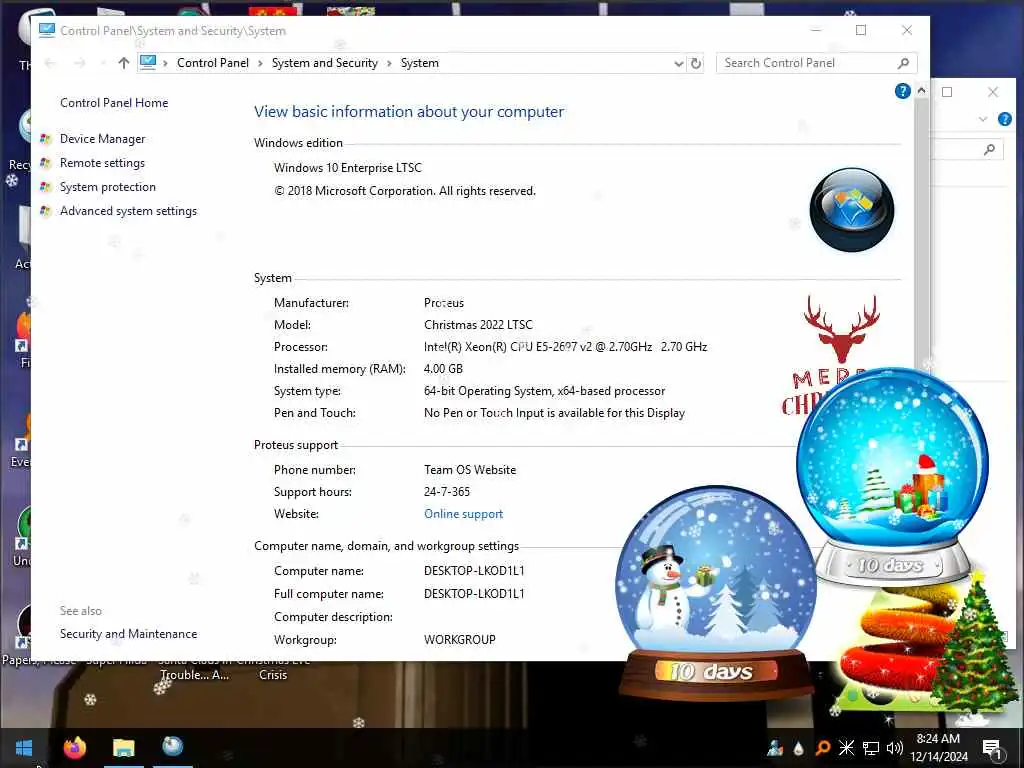Open network status tray icon
Screen dimensions: 1024x768
[x=871, y=748]
